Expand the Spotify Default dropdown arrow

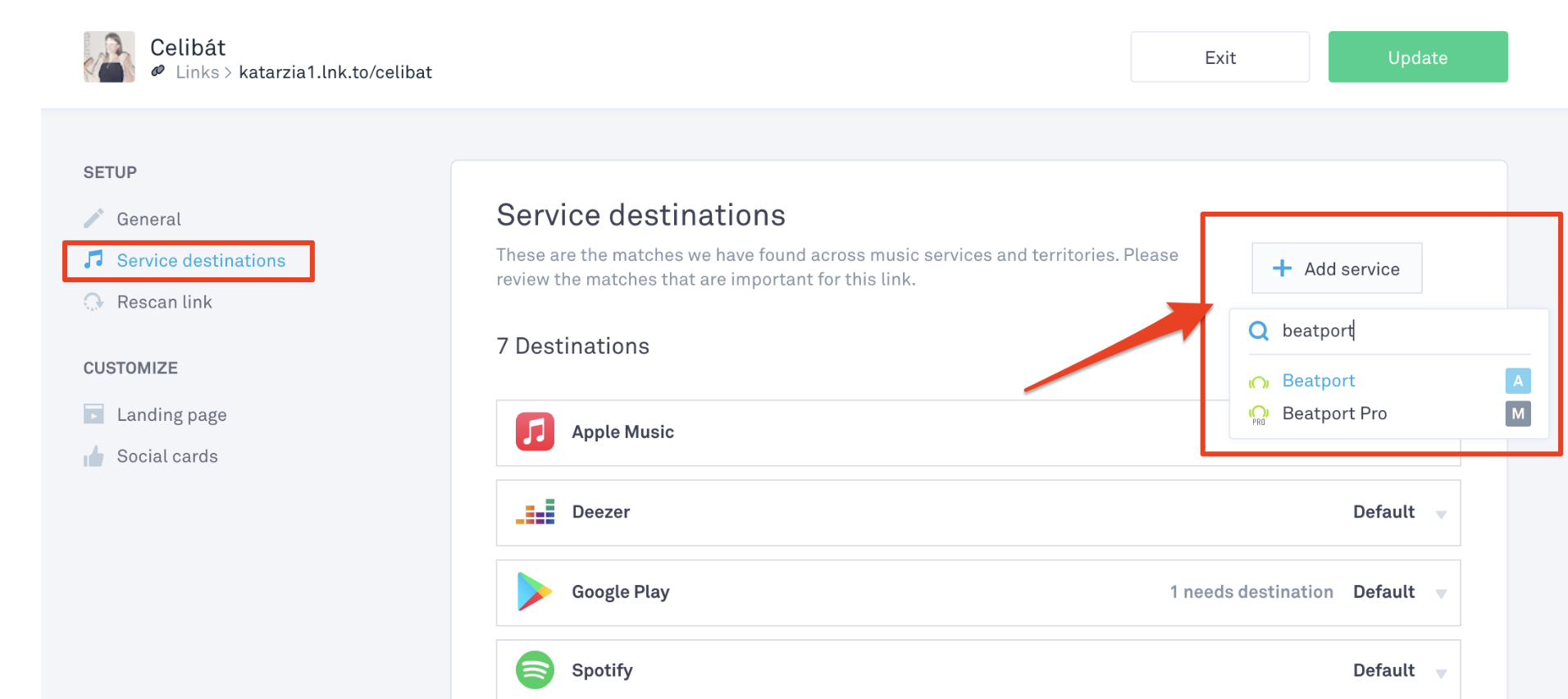(x=1441, y=674)
